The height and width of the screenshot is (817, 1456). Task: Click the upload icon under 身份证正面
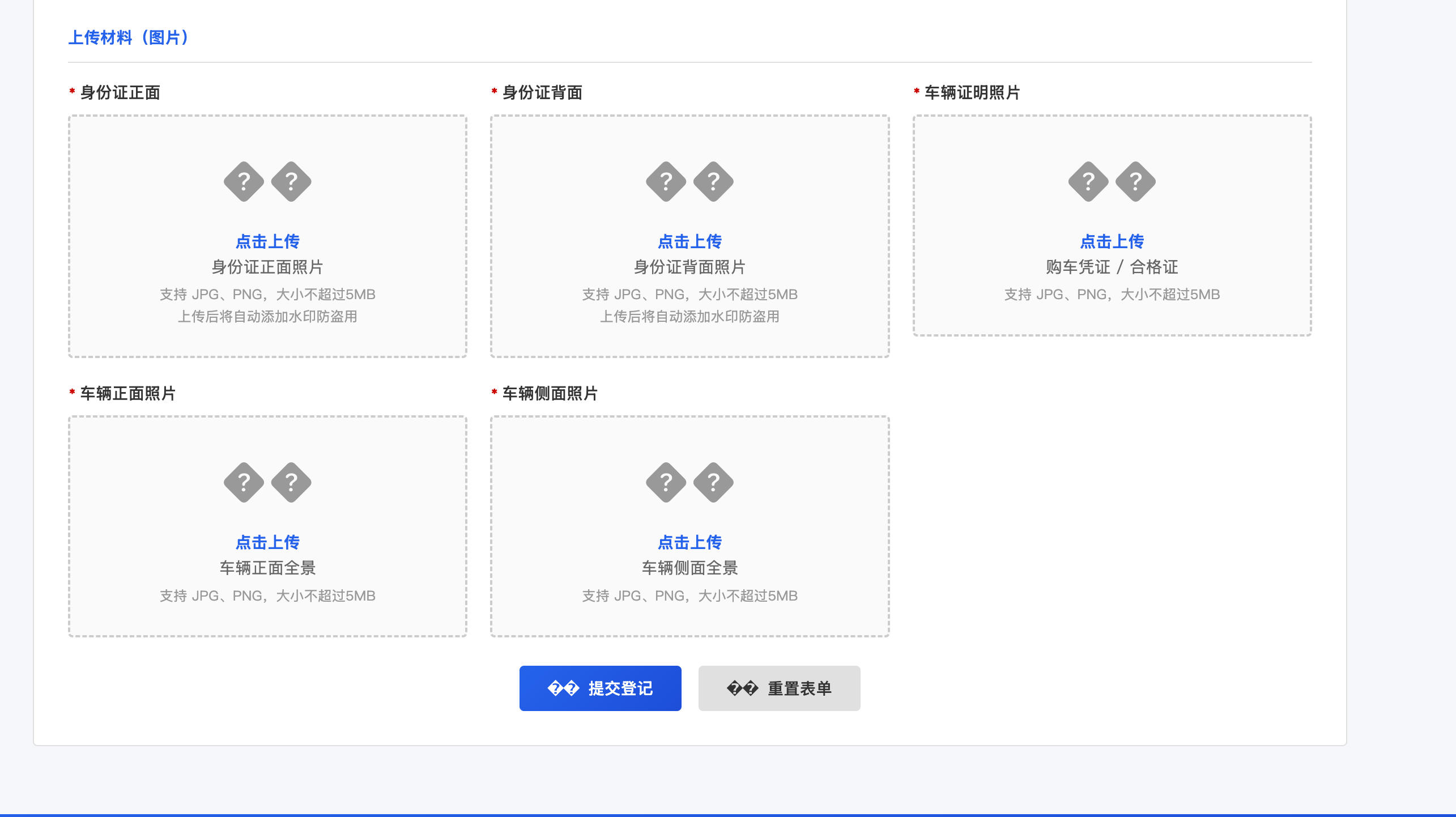(267, 181)
